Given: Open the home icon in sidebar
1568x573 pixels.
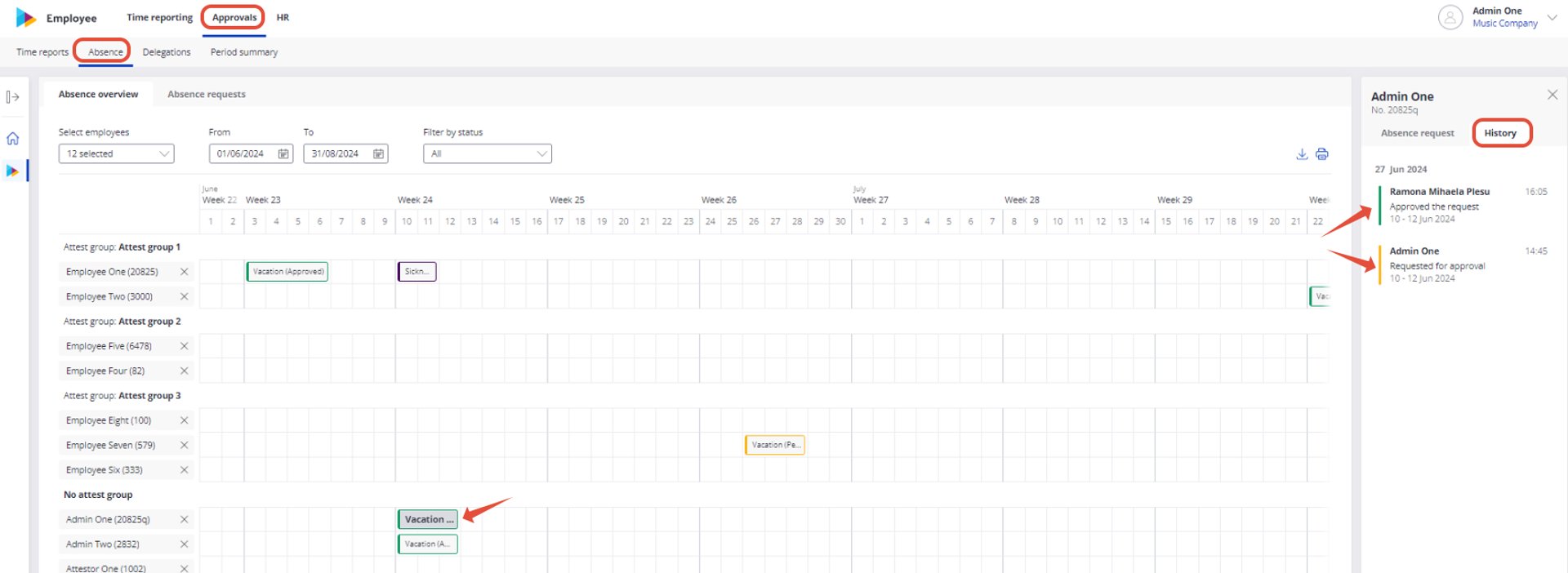Looking at the screenshot, I should pos(12,139).
